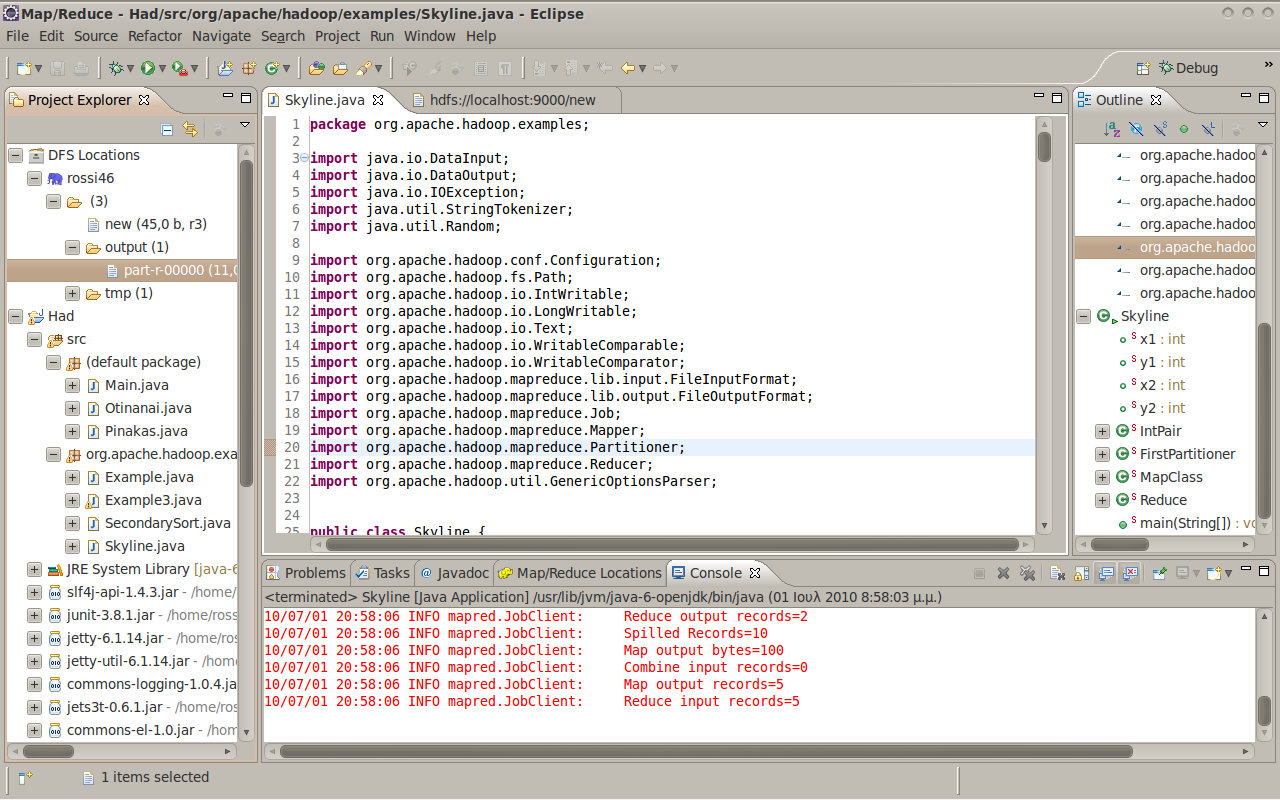The width and height of the screenshot is (1280, 800).
Task: Click the New Java Project icon
Action: [x=225, y=68]
